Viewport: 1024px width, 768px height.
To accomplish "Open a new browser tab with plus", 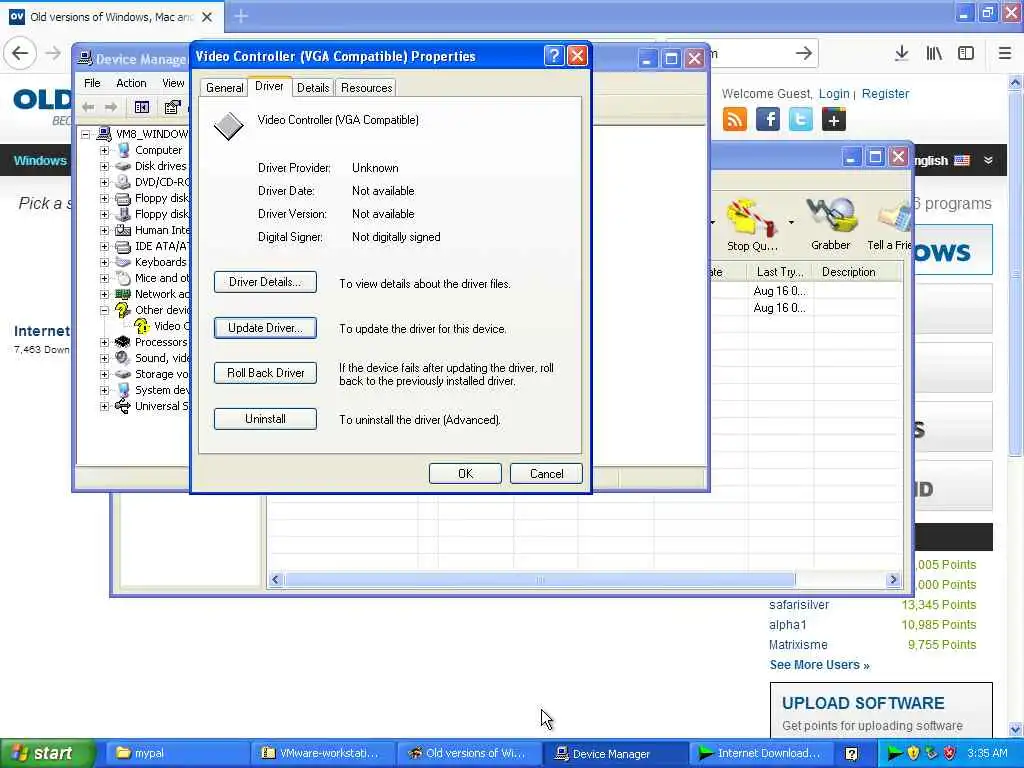I will coord(241,16).
